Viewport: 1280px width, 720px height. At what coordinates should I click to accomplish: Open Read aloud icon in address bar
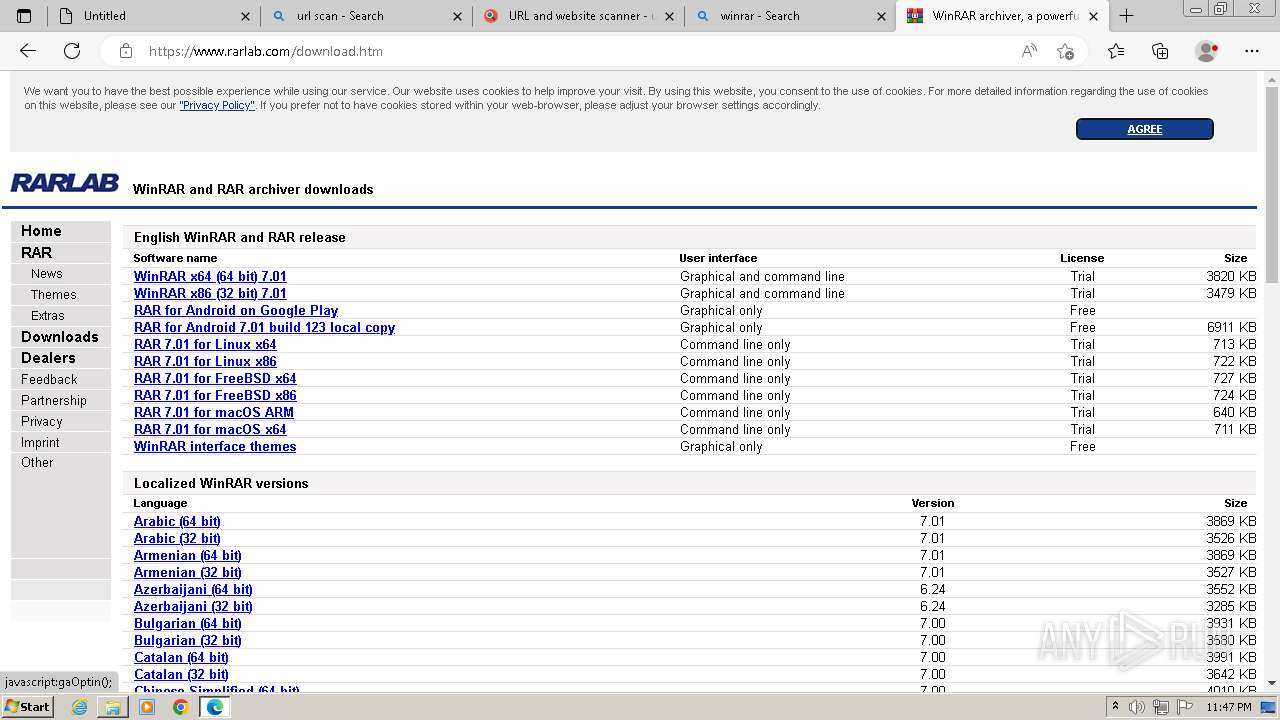click(x=1029, y=51)
